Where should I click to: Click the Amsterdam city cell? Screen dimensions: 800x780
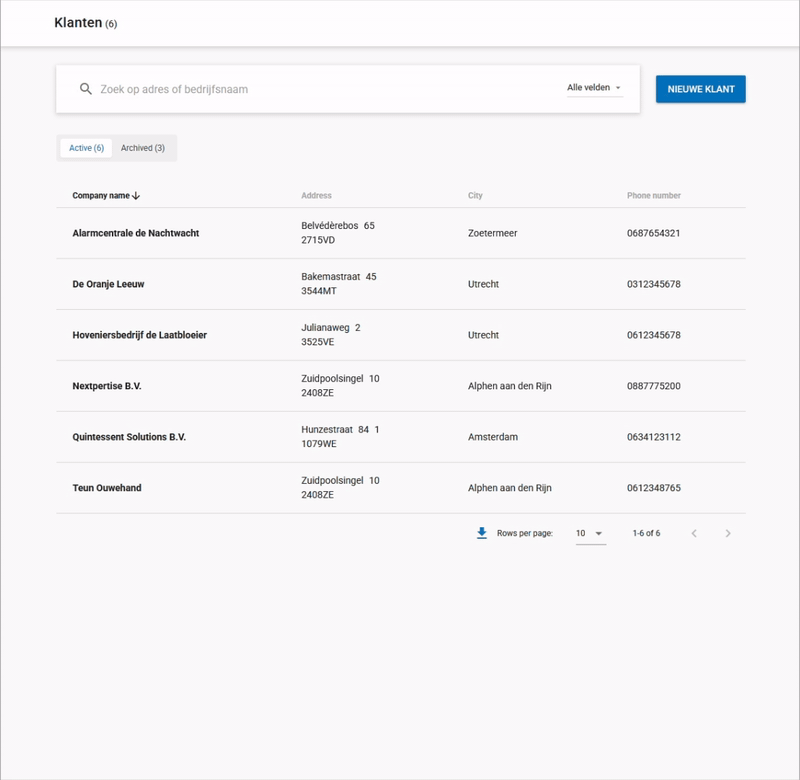tap(493, 437)
